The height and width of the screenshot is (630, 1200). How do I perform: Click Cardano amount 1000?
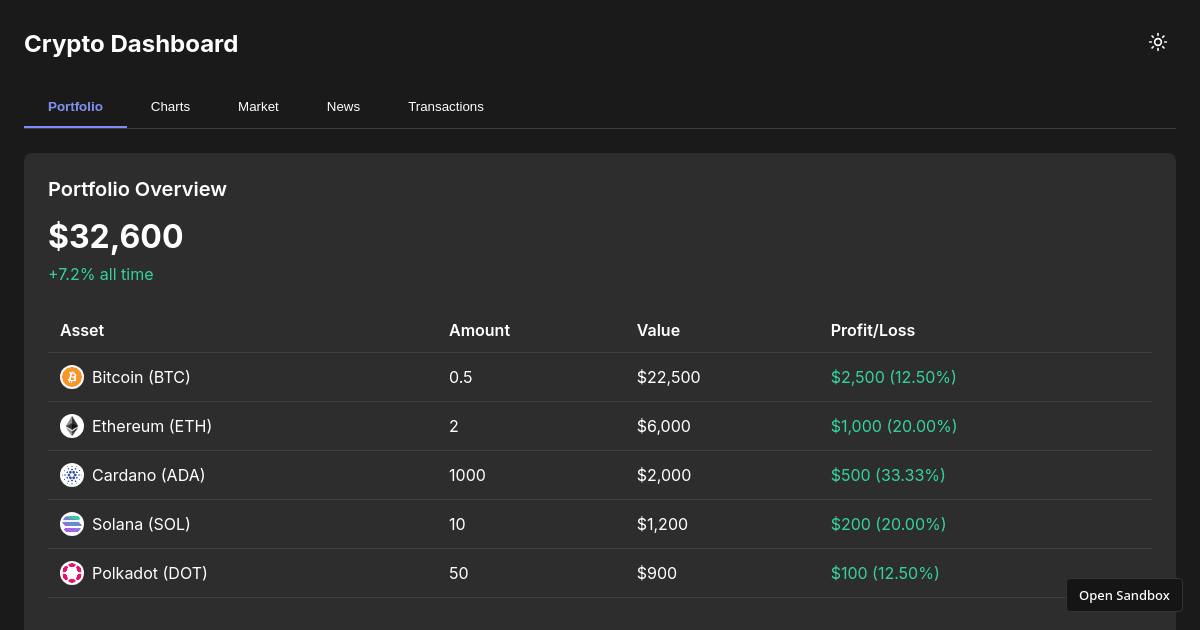pos(467,475)
